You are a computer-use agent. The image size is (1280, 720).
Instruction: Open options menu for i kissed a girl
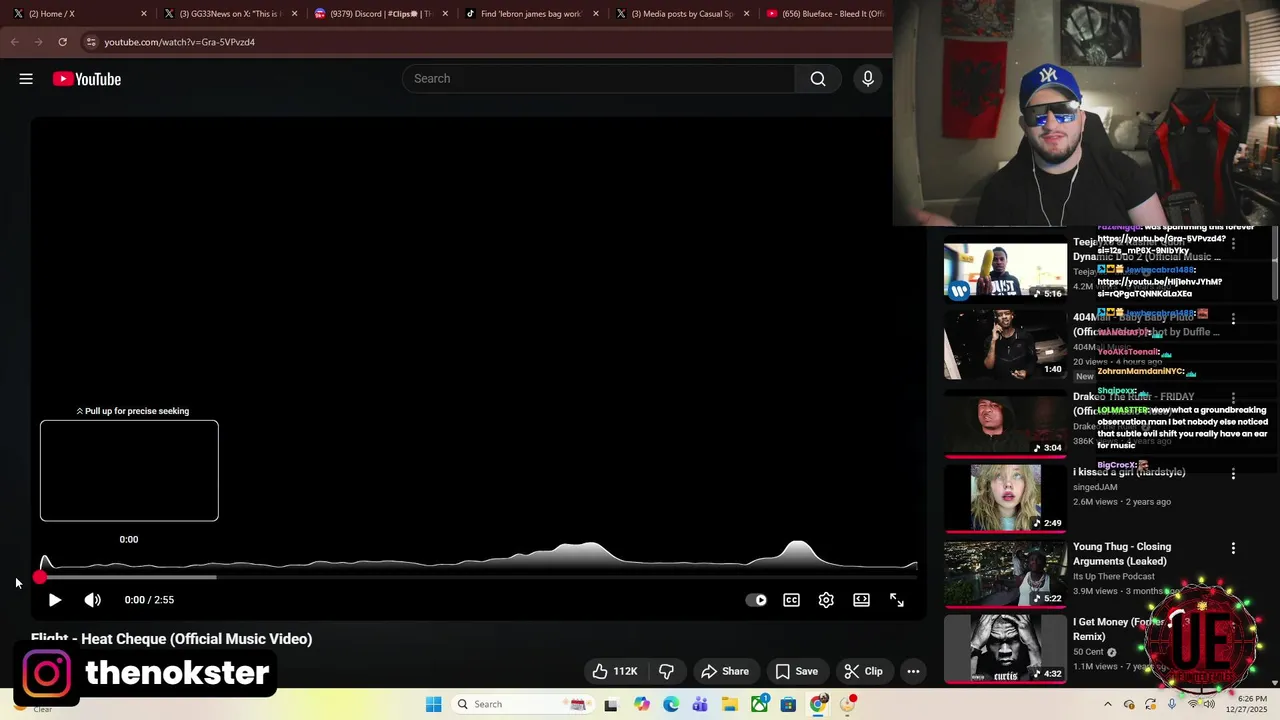1233,473
